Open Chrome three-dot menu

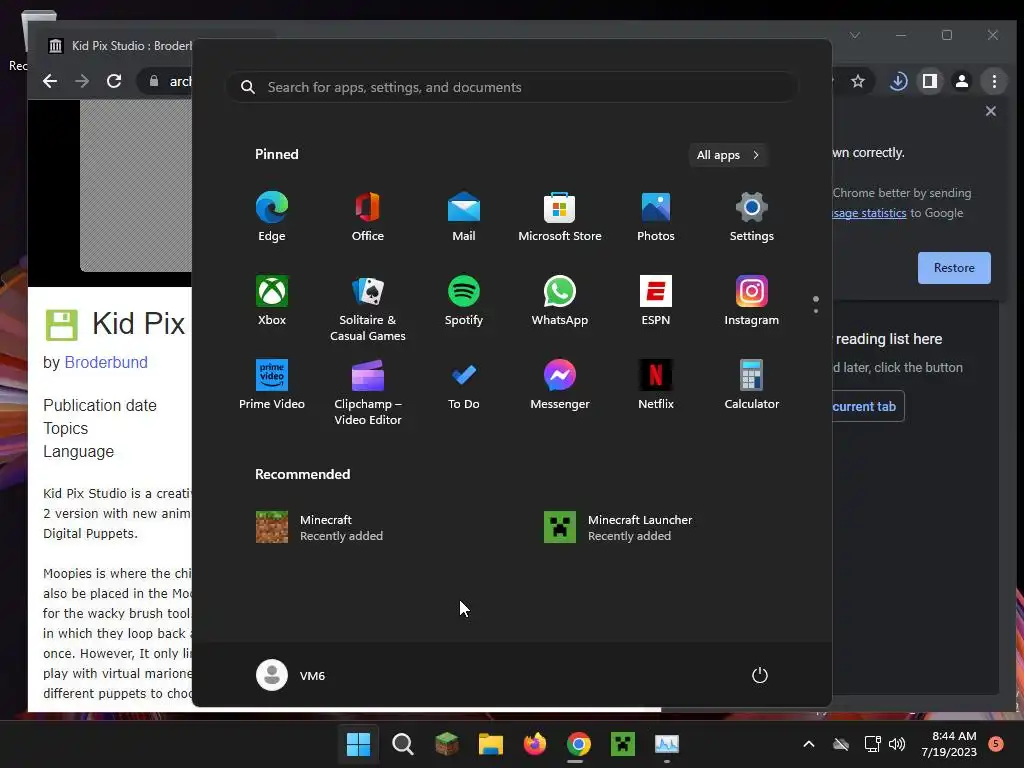pos(994,81)
